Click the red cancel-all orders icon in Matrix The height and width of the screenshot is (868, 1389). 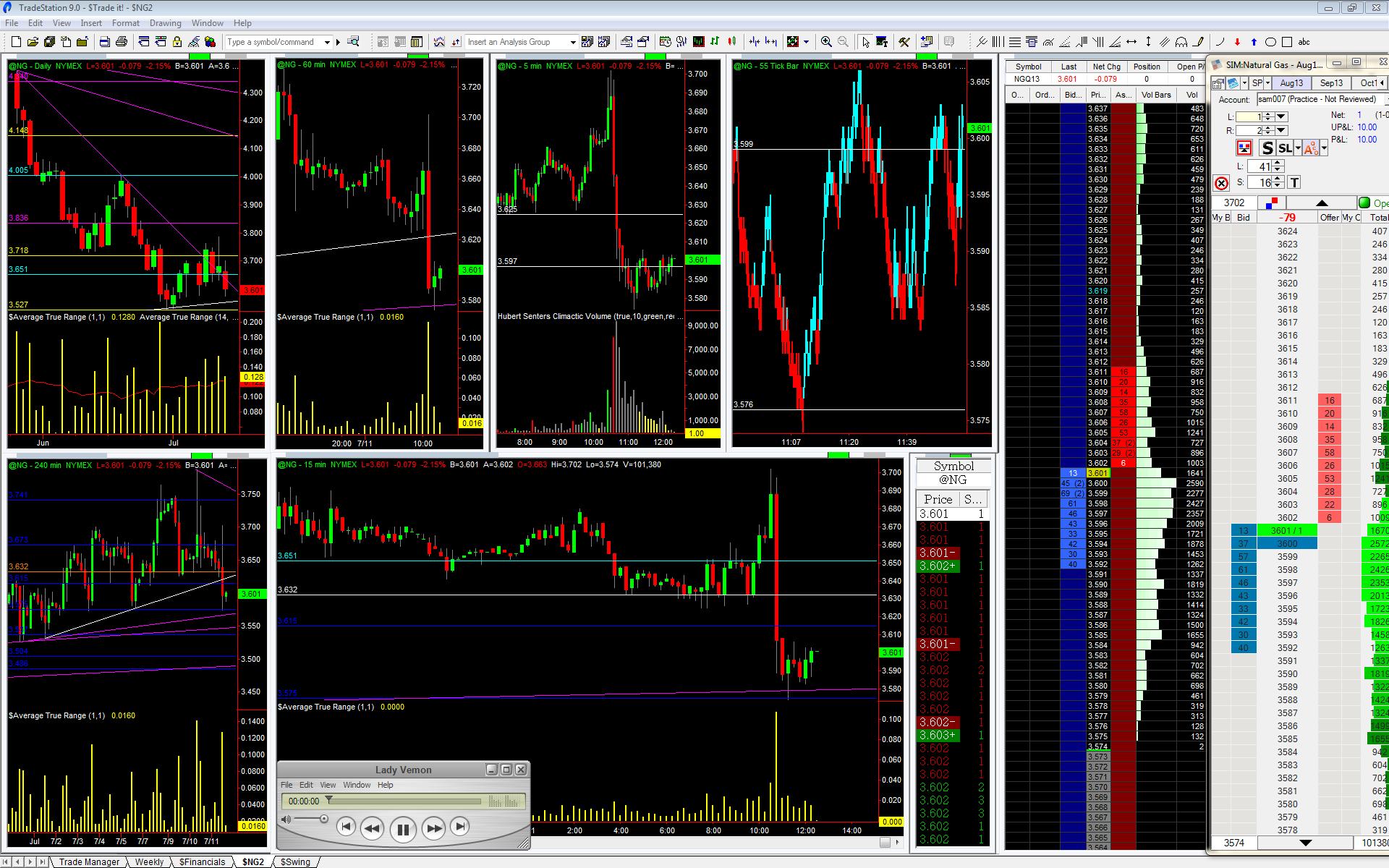[1221, 183]
